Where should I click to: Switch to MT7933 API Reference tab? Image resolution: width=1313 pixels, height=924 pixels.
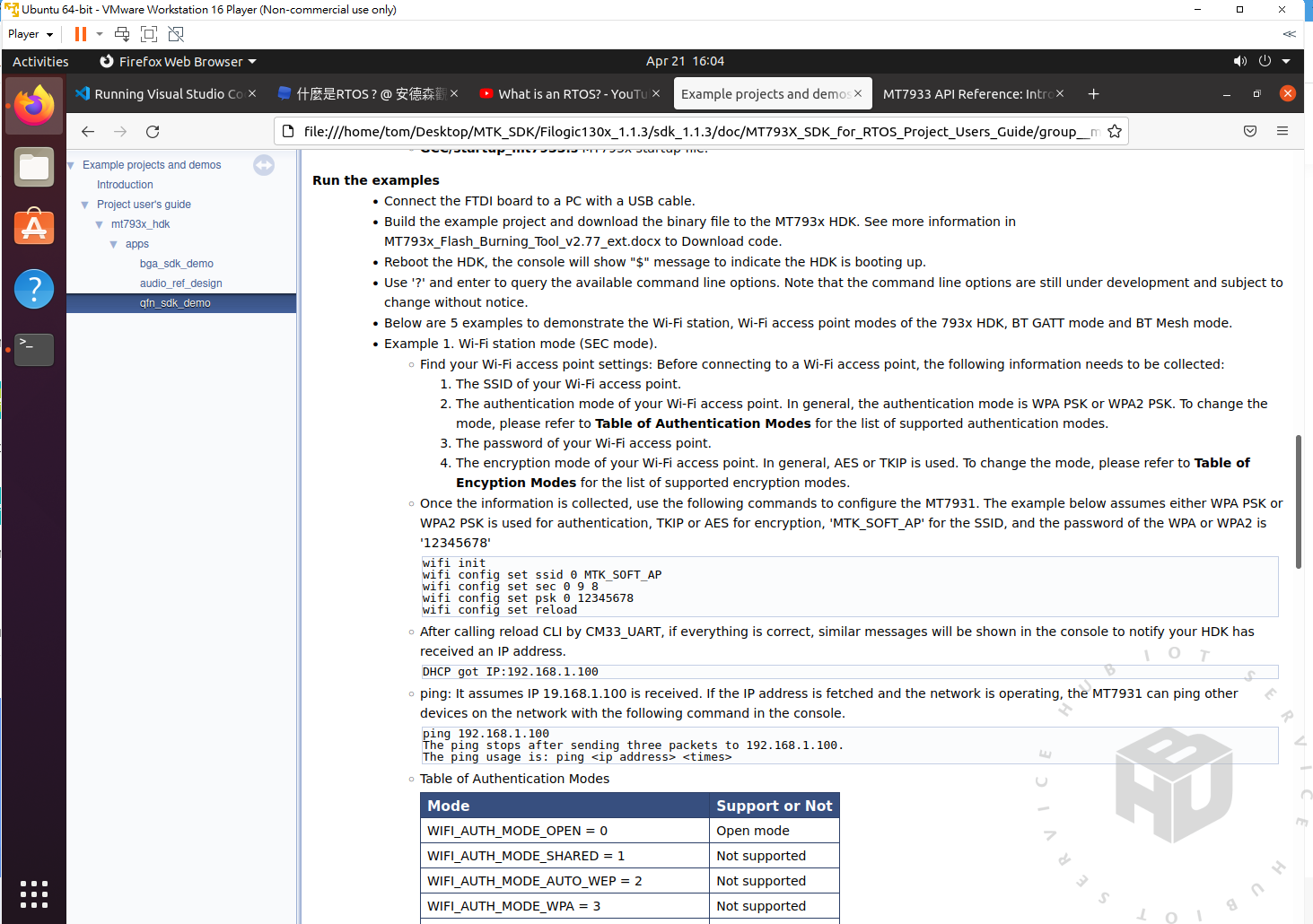974,93
